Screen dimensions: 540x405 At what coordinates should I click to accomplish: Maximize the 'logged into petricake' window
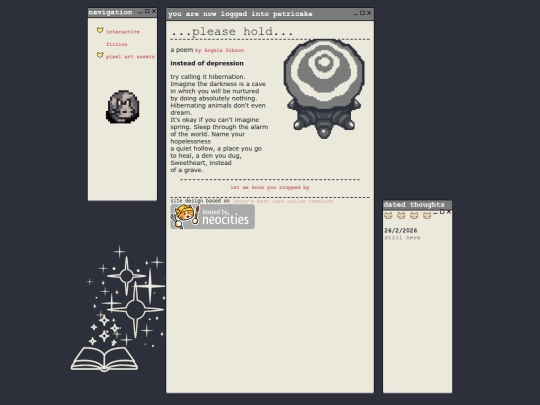point(362,13)
